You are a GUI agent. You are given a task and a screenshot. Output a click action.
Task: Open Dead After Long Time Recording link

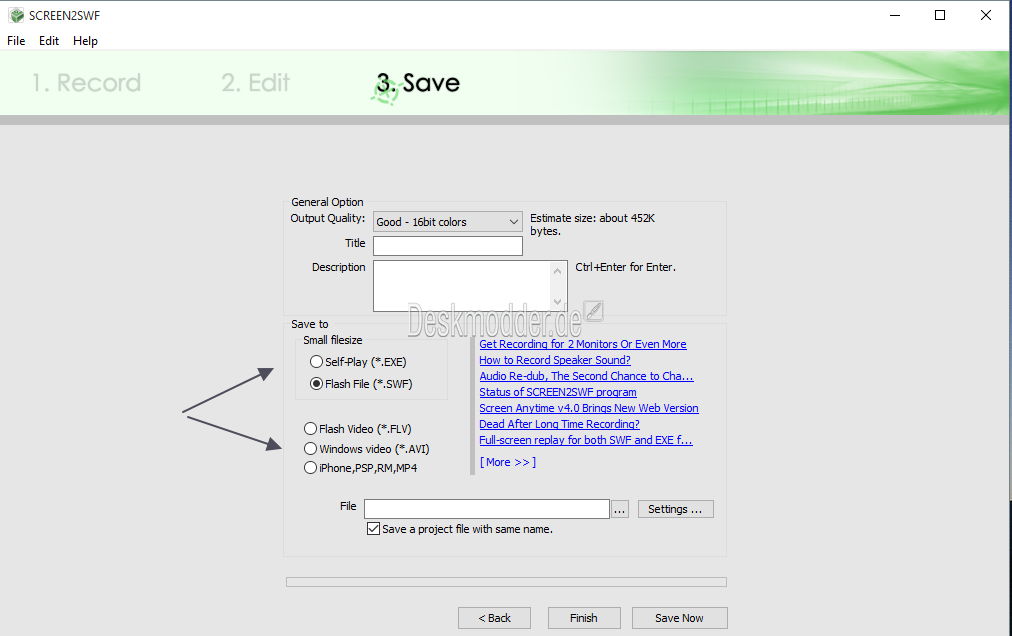point(560,424)
